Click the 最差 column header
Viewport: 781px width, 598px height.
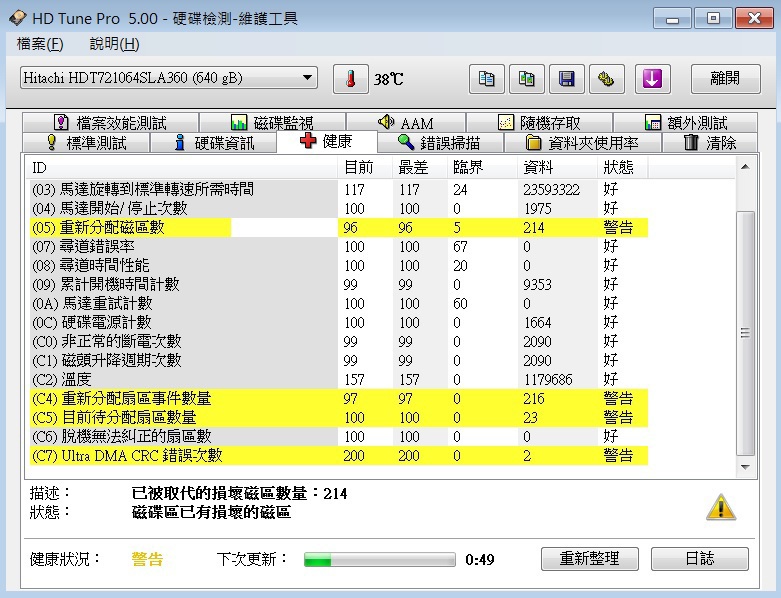(420, 168)
